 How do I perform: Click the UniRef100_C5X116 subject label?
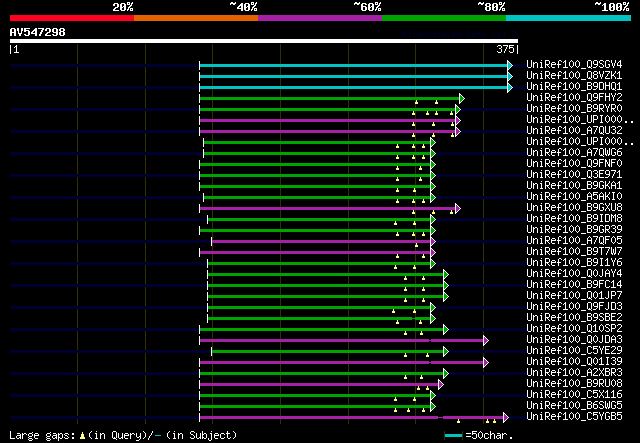pos(574,394)
